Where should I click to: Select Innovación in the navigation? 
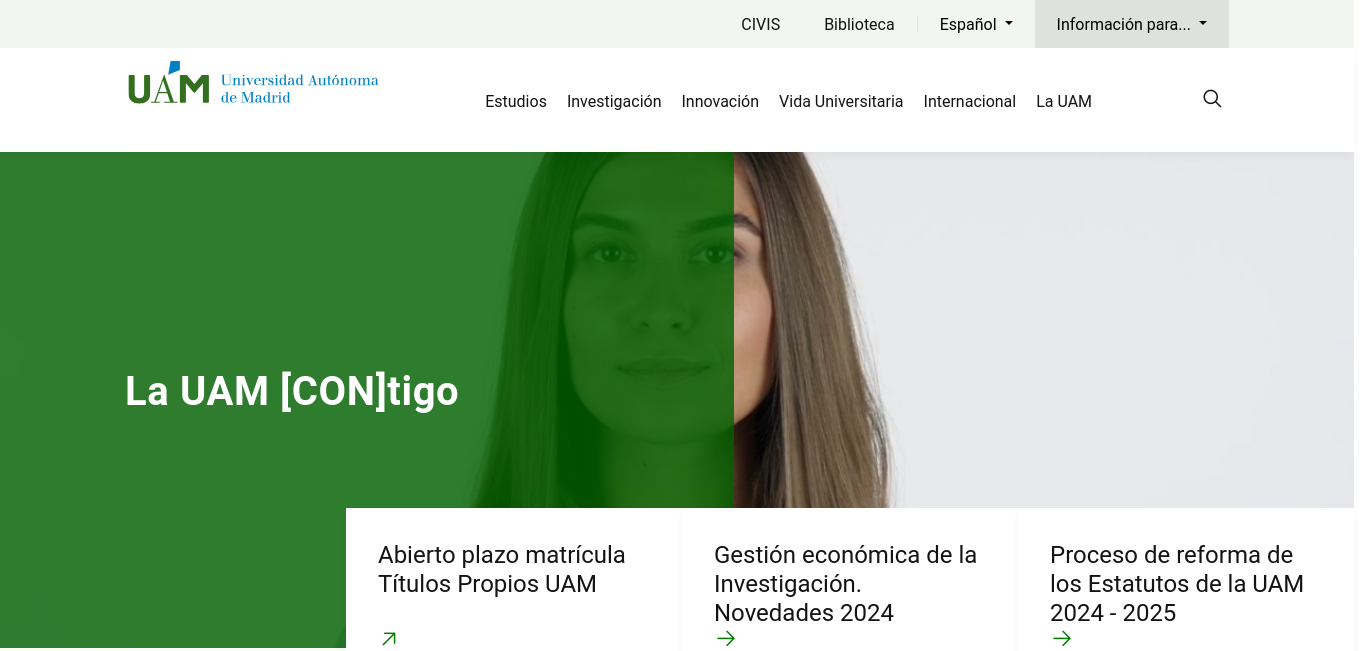point(720,101)
